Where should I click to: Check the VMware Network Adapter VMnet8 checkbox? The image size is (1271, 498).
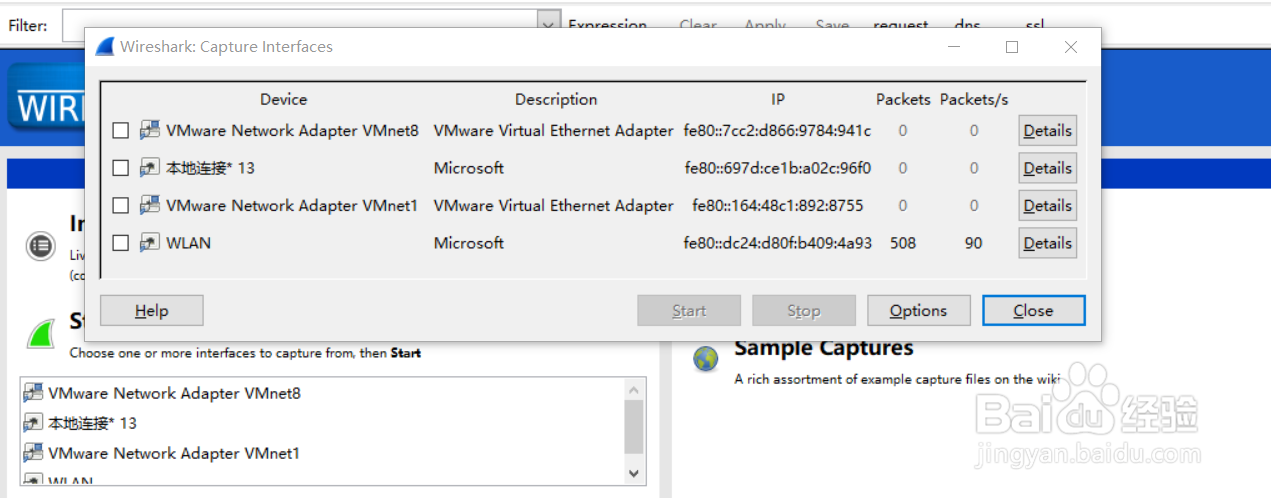click(x=121, y=130)
